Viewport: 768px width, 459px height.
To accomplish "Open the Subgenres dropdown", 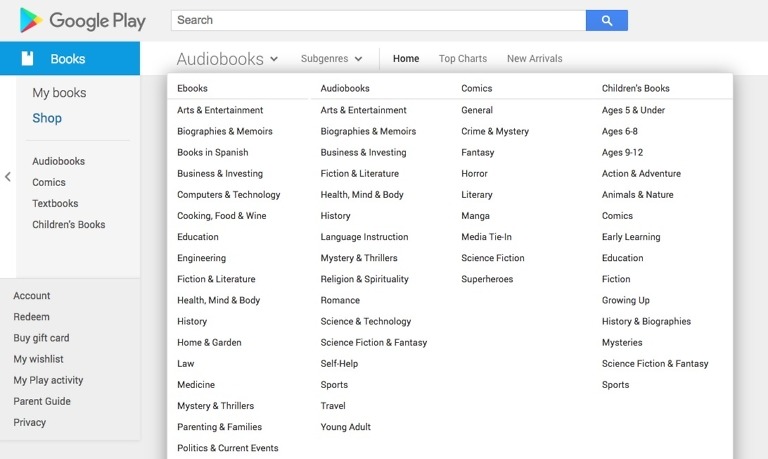I will click(331, 59).
